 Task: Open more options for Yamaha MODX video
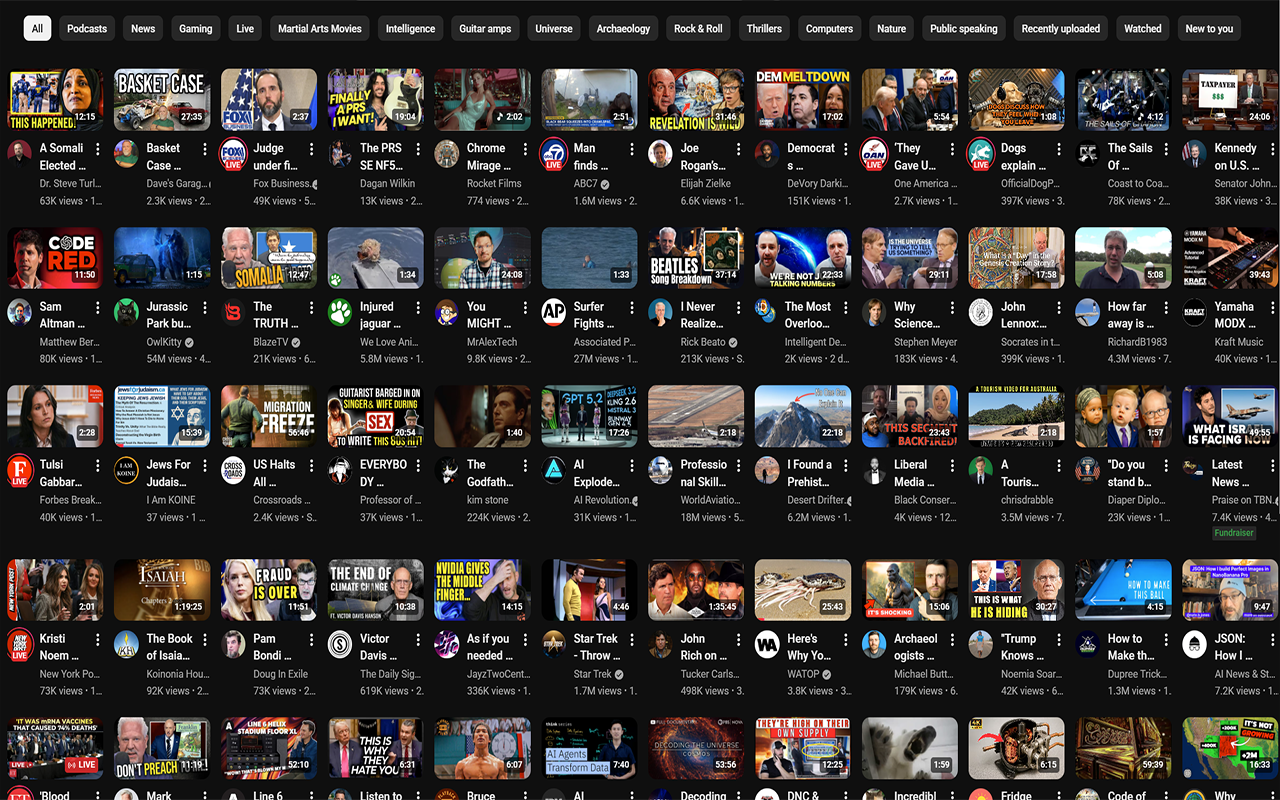(x=1272, y=308)
